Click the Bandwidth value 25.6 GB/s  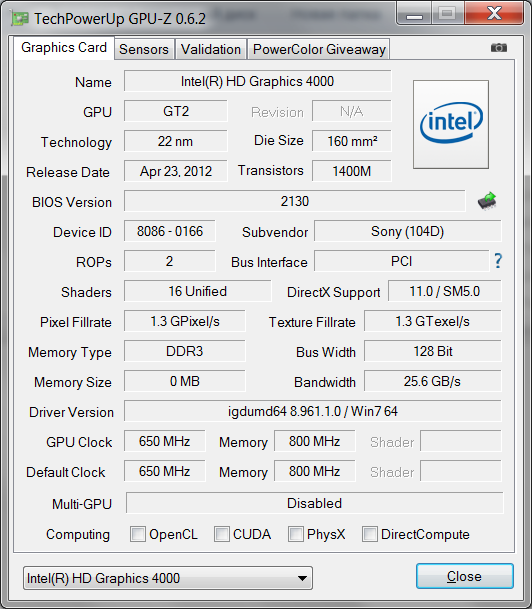[433, 381]
